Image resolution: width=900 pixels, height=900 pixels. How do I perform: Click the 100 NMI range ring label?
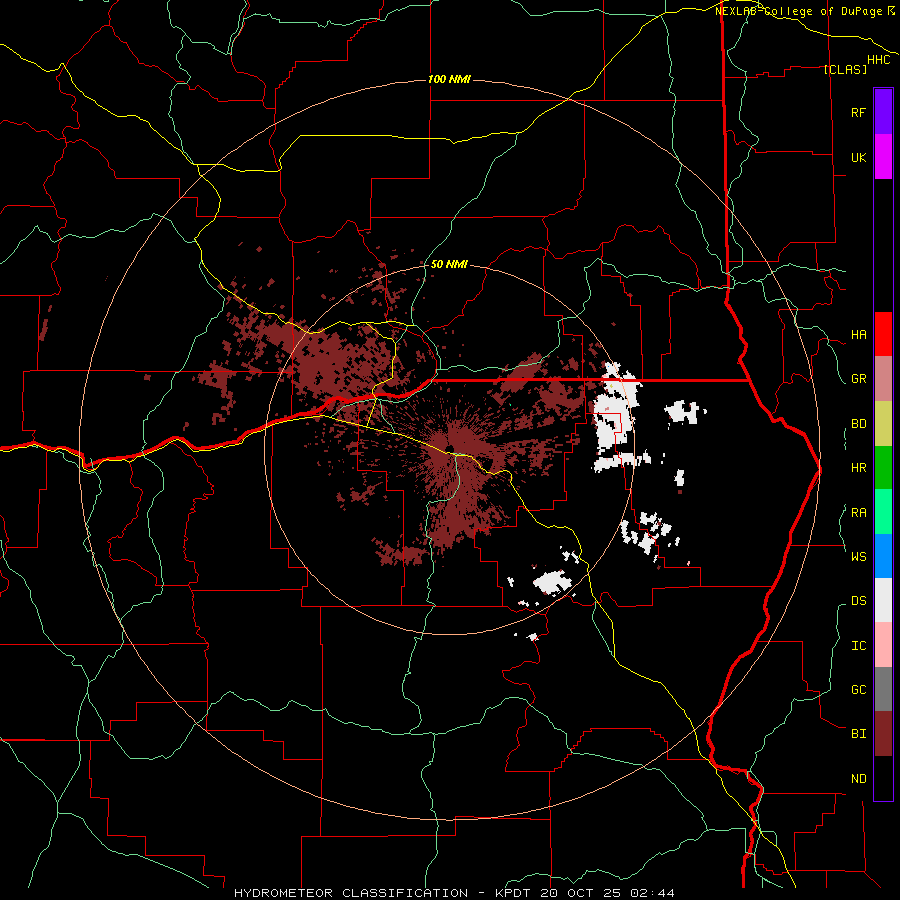click(449, 79)
